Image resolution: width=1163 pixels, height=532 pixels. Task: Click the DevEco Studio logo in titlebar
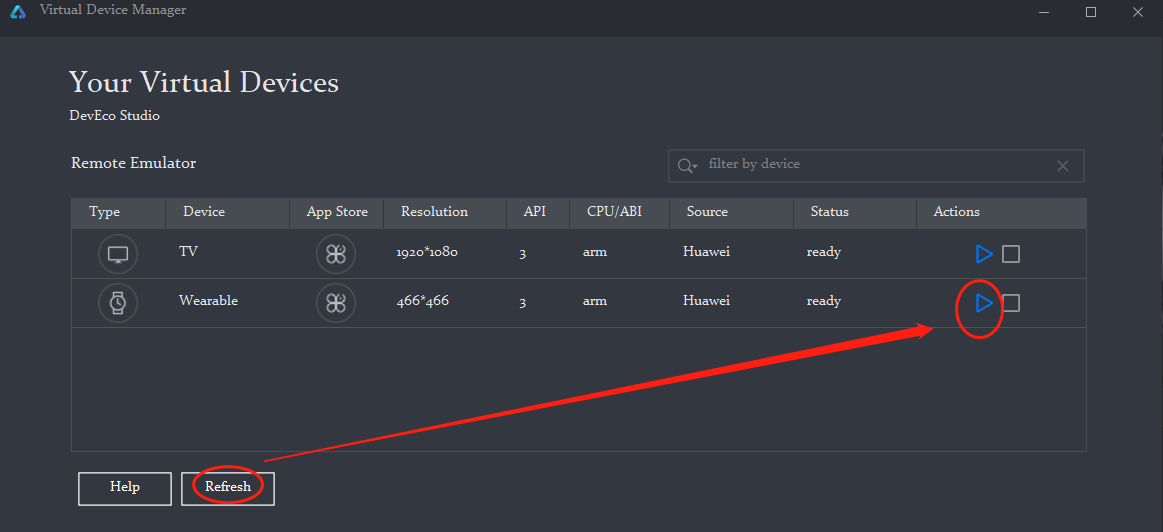pos(18,12)
